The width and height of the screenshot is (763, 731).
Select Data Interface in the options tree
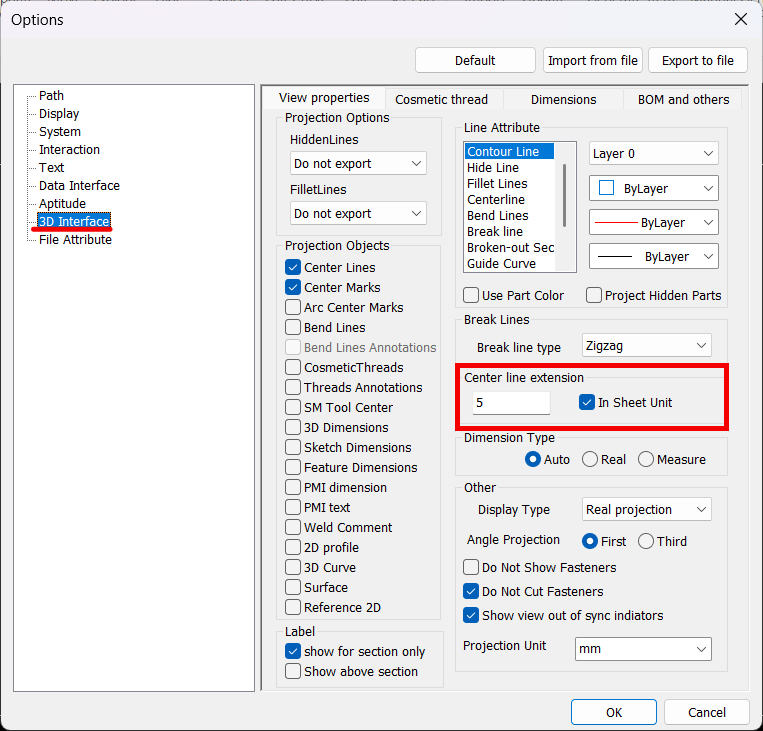[79, 186]
